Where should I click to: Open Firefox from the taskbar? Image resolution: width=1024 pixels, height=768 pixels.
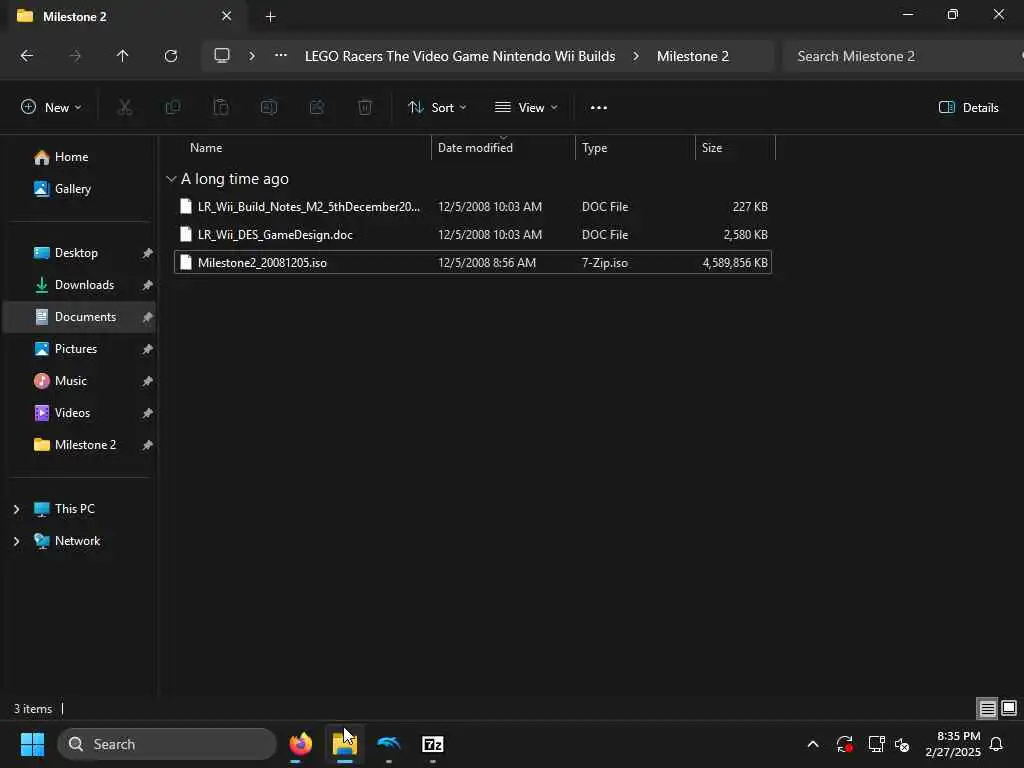point(301,745)
